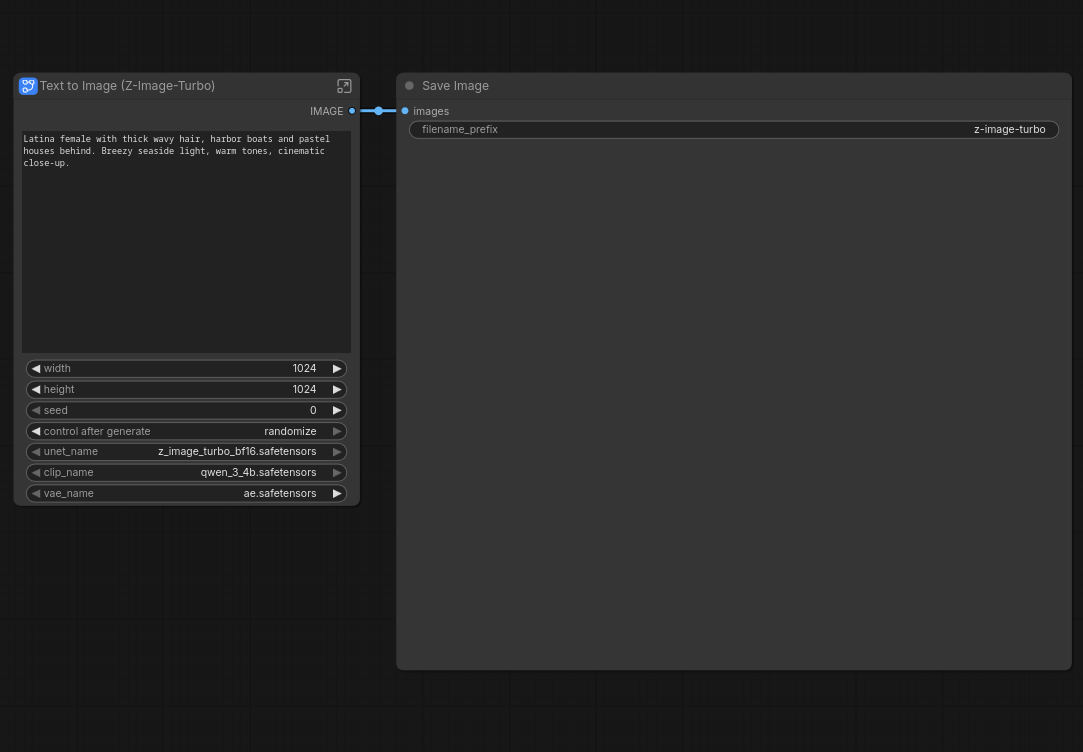1083x752 pixels.
Task: Open z_image_turbo_bf16.safetensors model list
Action: [x=237, y=452]
